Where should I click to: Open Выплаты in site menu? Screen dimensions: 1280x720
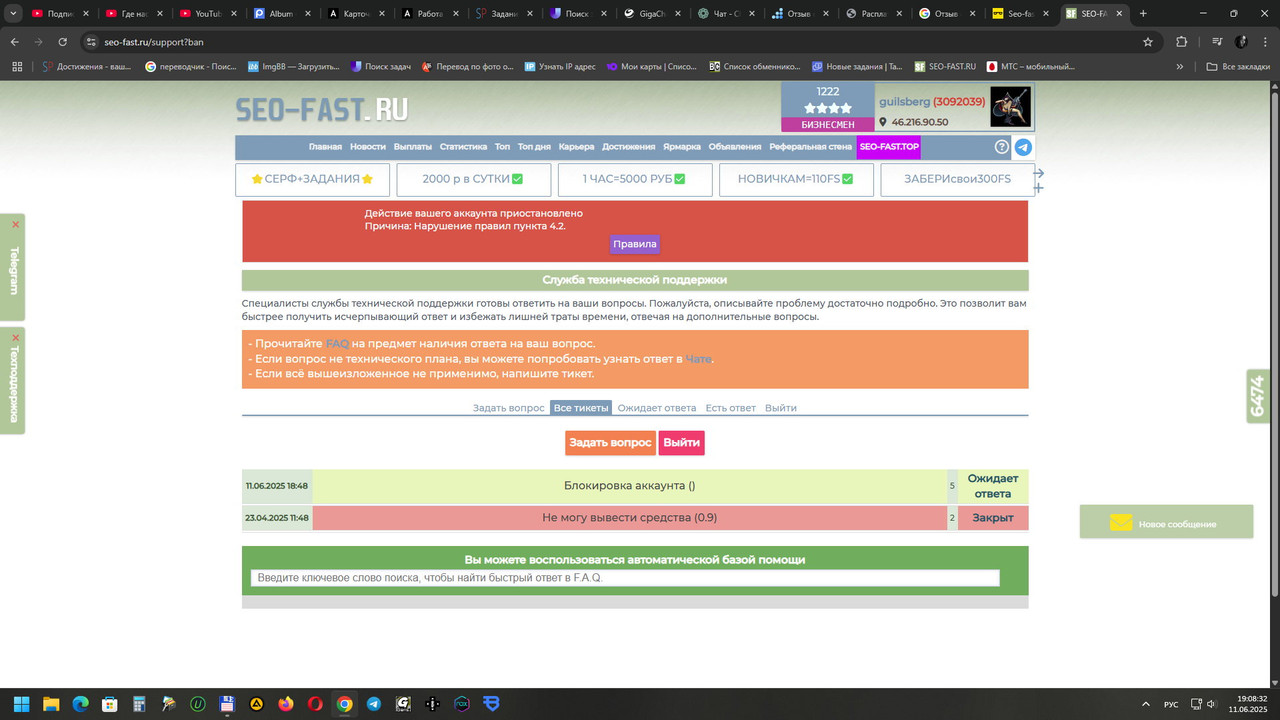click(x=413, y=147)
